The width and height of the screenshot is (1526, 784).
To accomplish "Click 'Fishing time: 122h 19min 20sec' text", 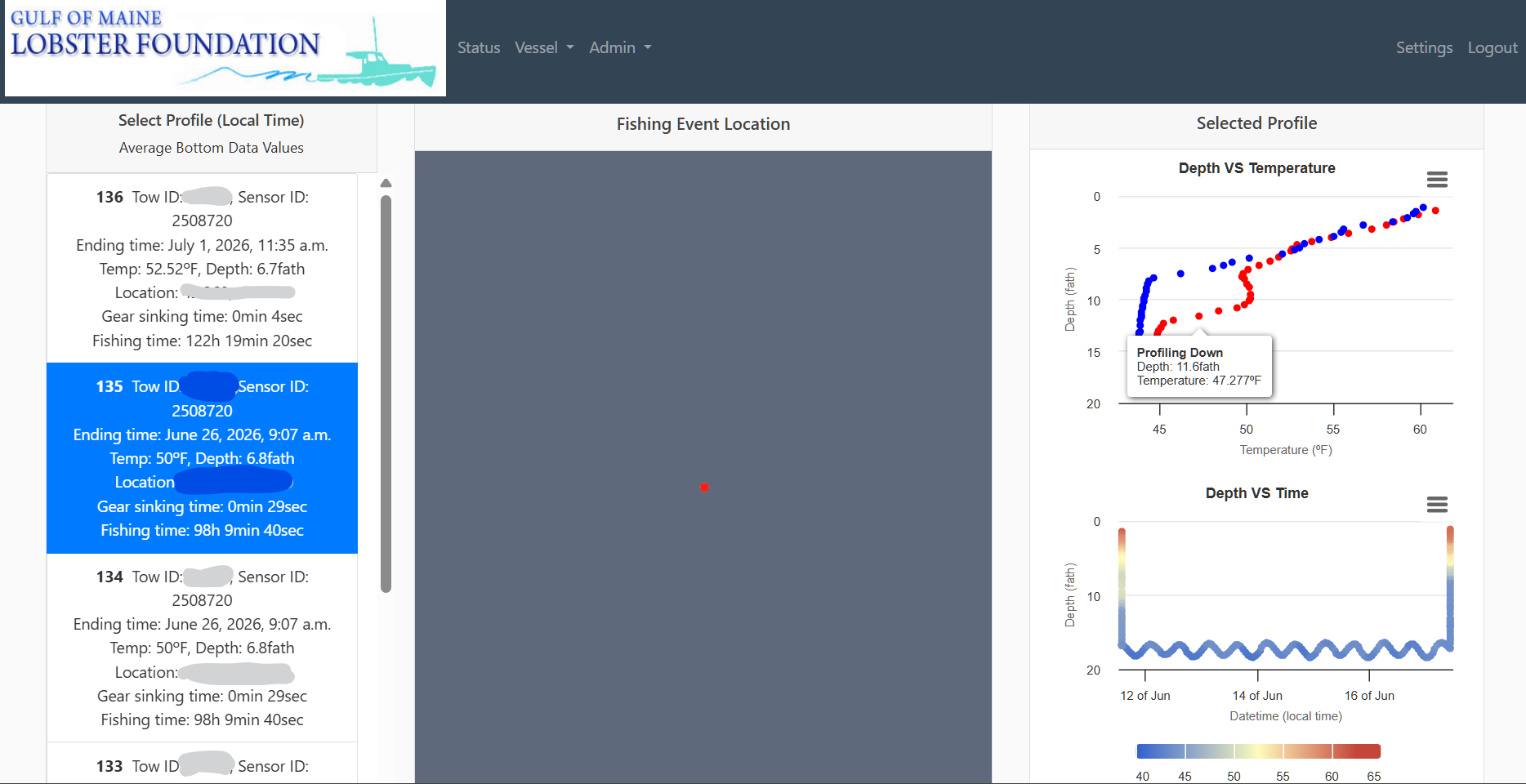I will pos(202,341).
